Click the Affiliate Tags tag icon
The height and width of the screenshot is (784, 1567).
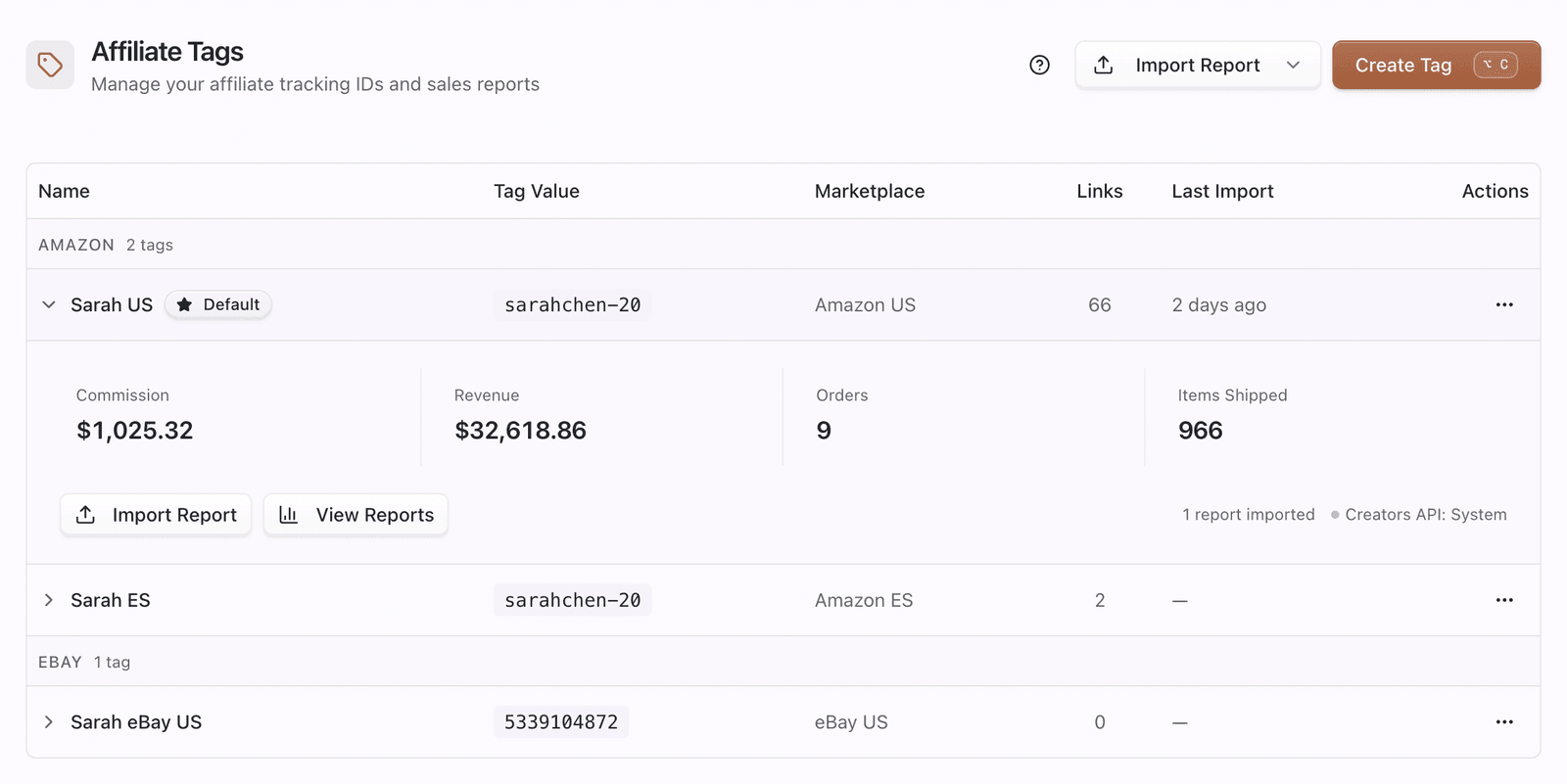[50, 65]
